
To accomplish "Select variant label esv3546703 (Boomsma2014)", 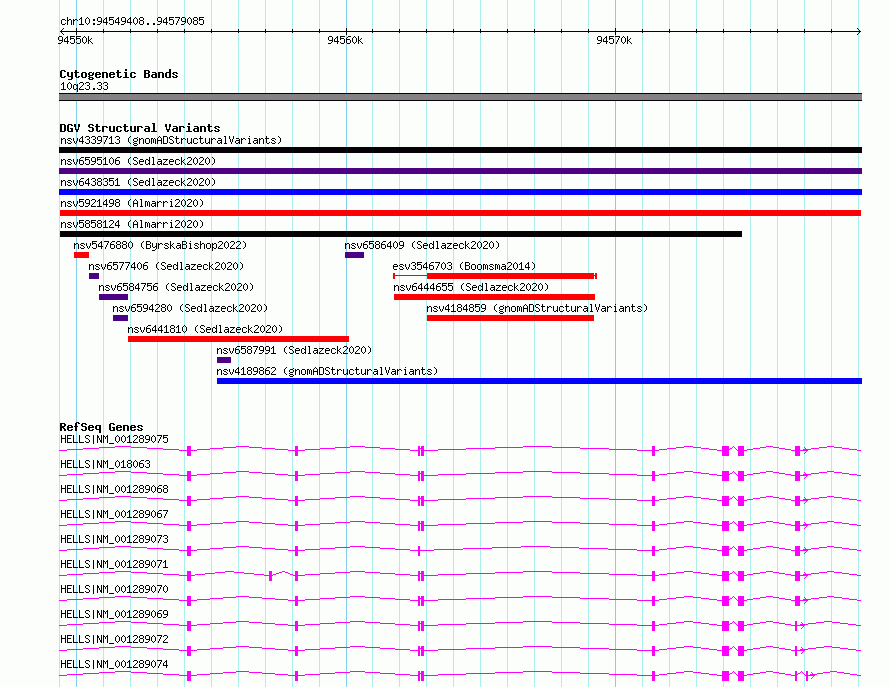I will point(464,266).
